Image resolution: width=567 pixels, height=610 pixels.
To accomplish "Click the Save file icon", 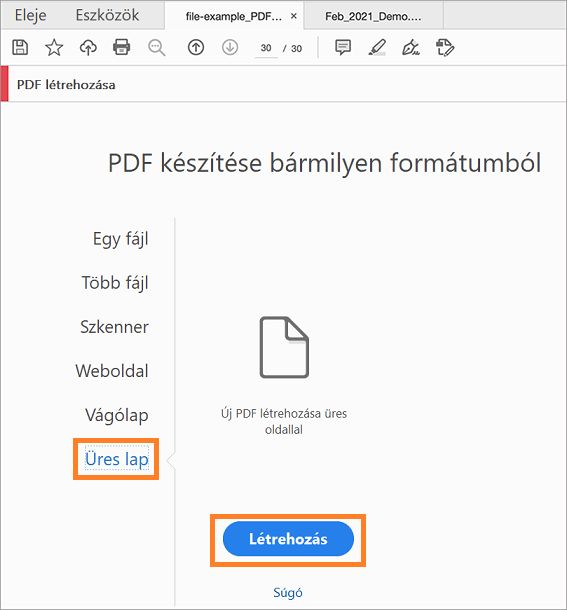I will pos(20,47).
